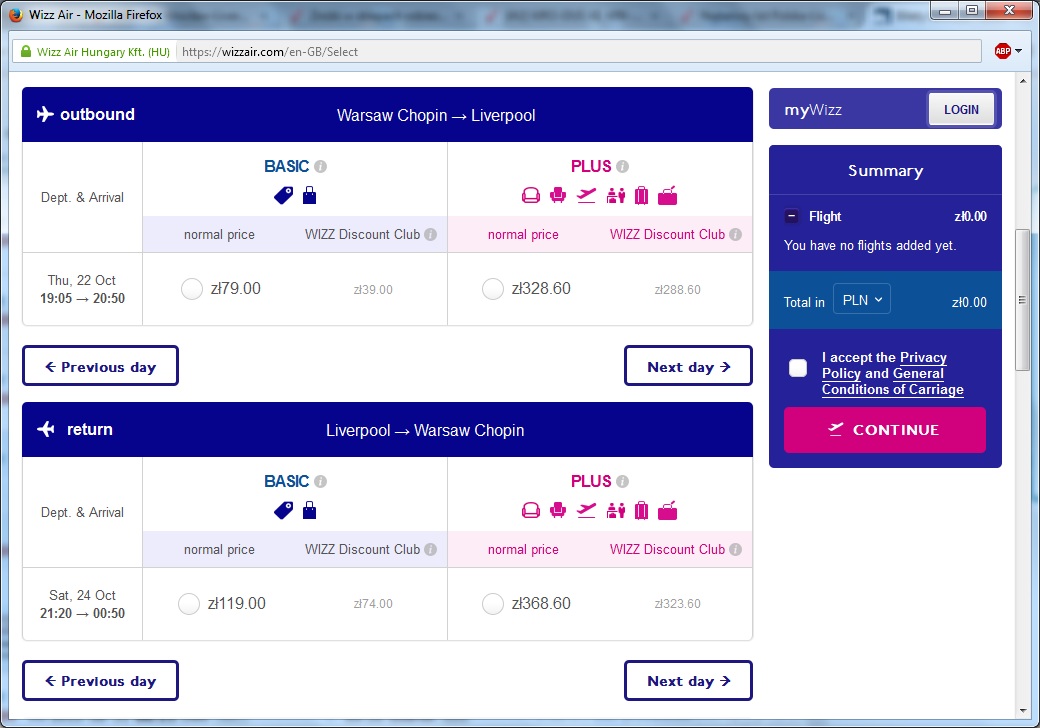Click outbound PLUS discount price zł288.60

tap(677, 290)
